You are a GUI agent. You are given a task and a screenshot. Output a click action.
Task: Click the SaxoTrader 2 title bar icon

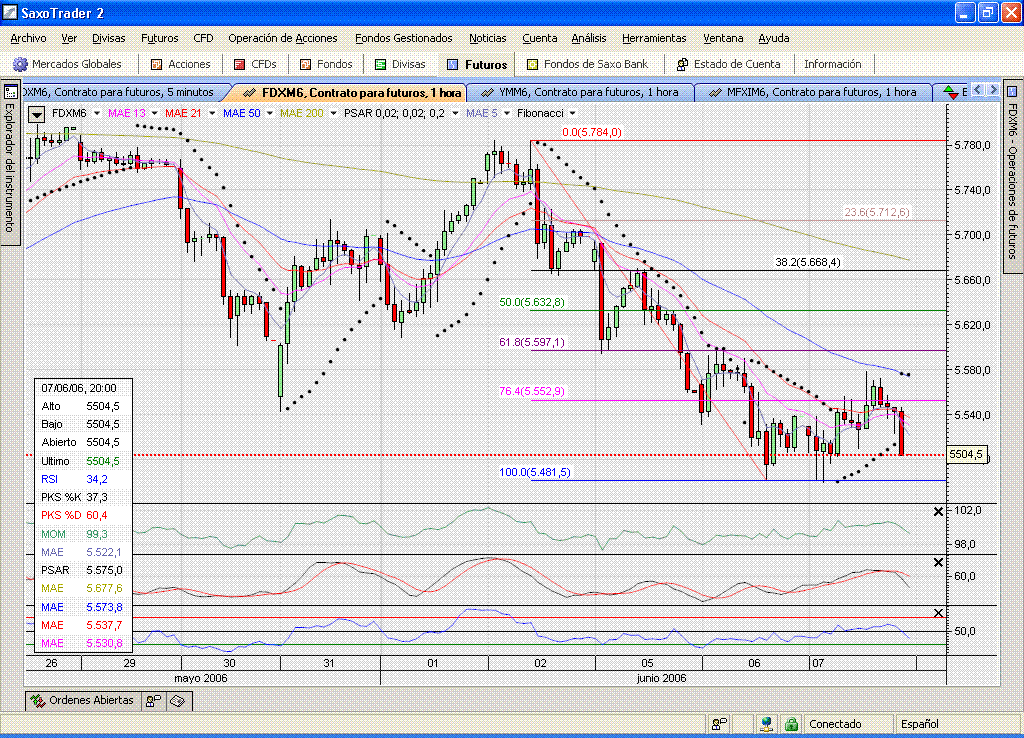(10, 12)
